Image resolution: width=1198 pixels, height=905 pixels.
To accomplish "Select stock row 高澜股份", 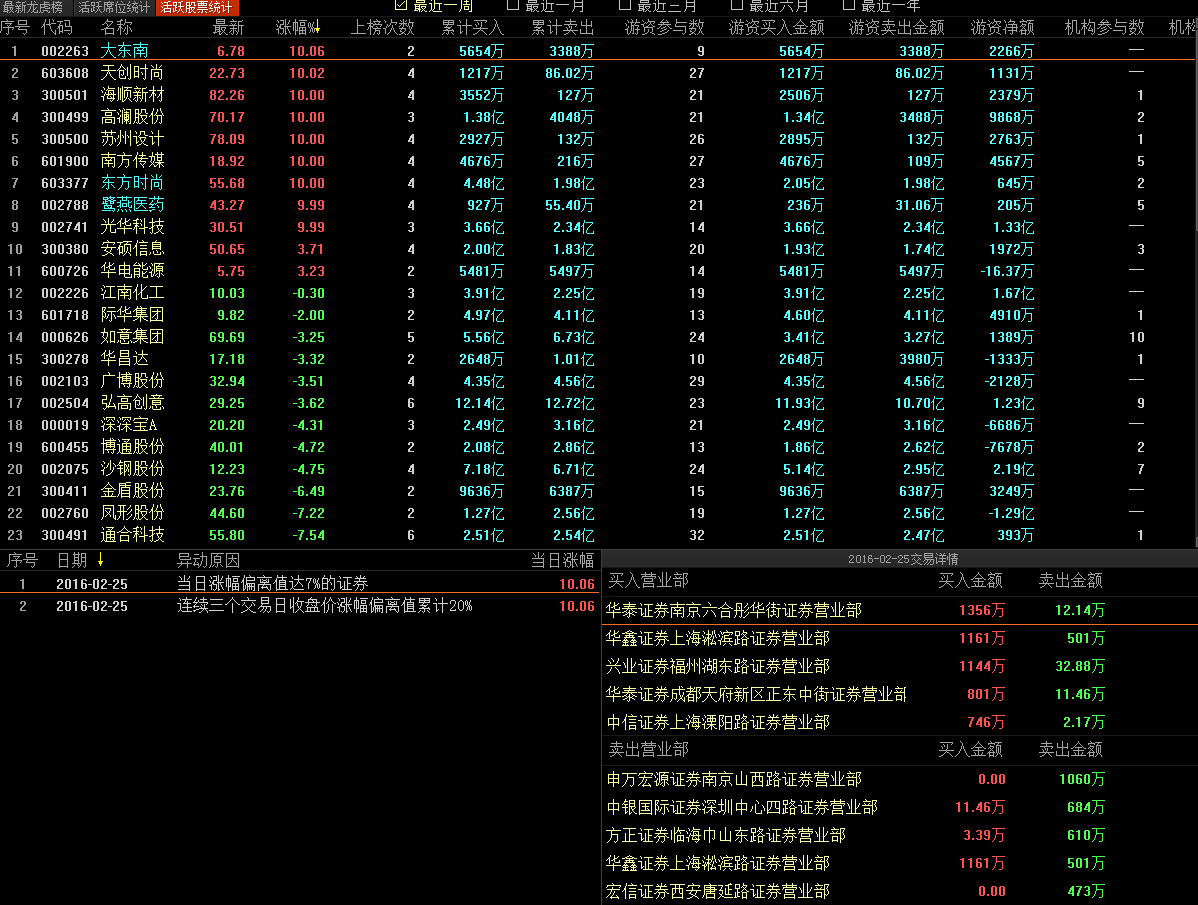I will (597, 118).
